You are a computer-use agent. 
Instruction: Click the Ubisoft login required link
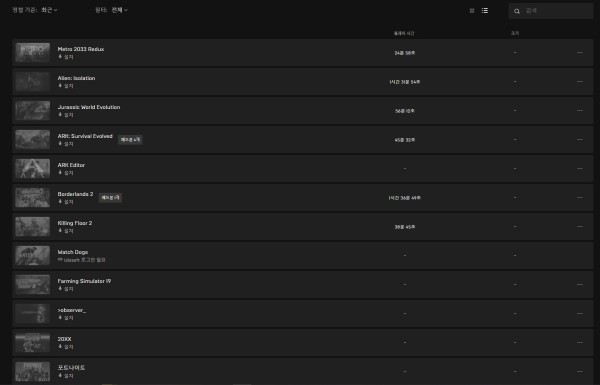coord(82,260)
